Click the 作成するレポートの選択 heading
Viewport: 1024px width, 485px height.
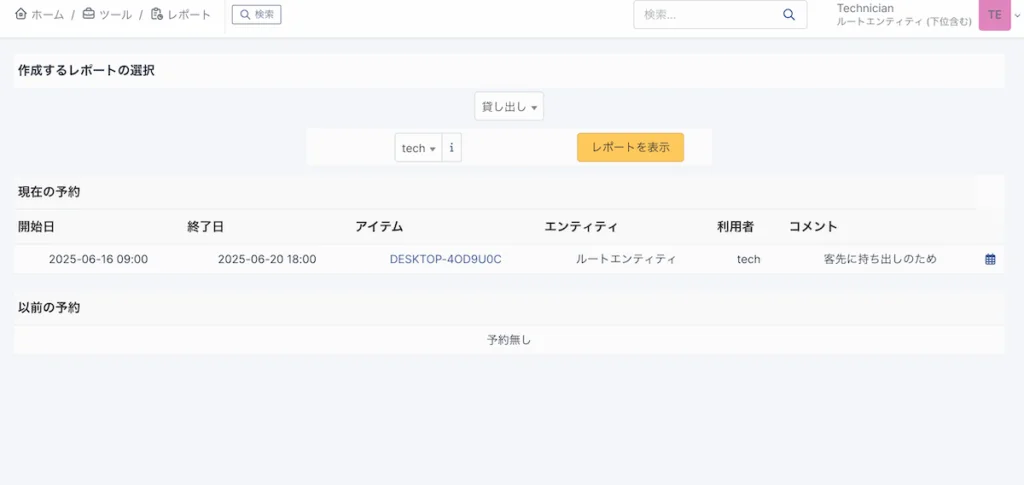point(86,70)
